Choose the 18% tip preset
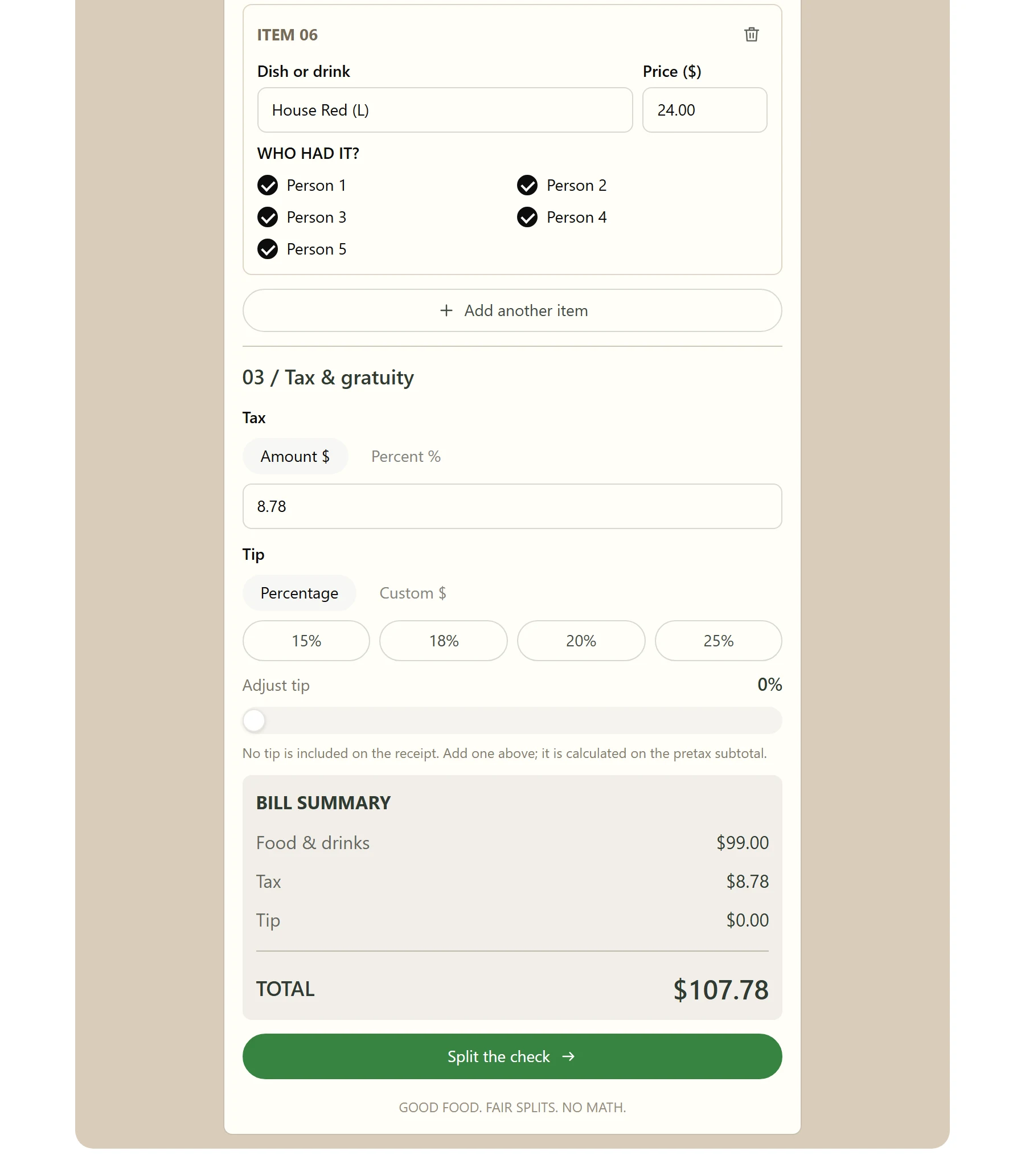Viewport: 1025px width, 1176px height. click(443, 641)
